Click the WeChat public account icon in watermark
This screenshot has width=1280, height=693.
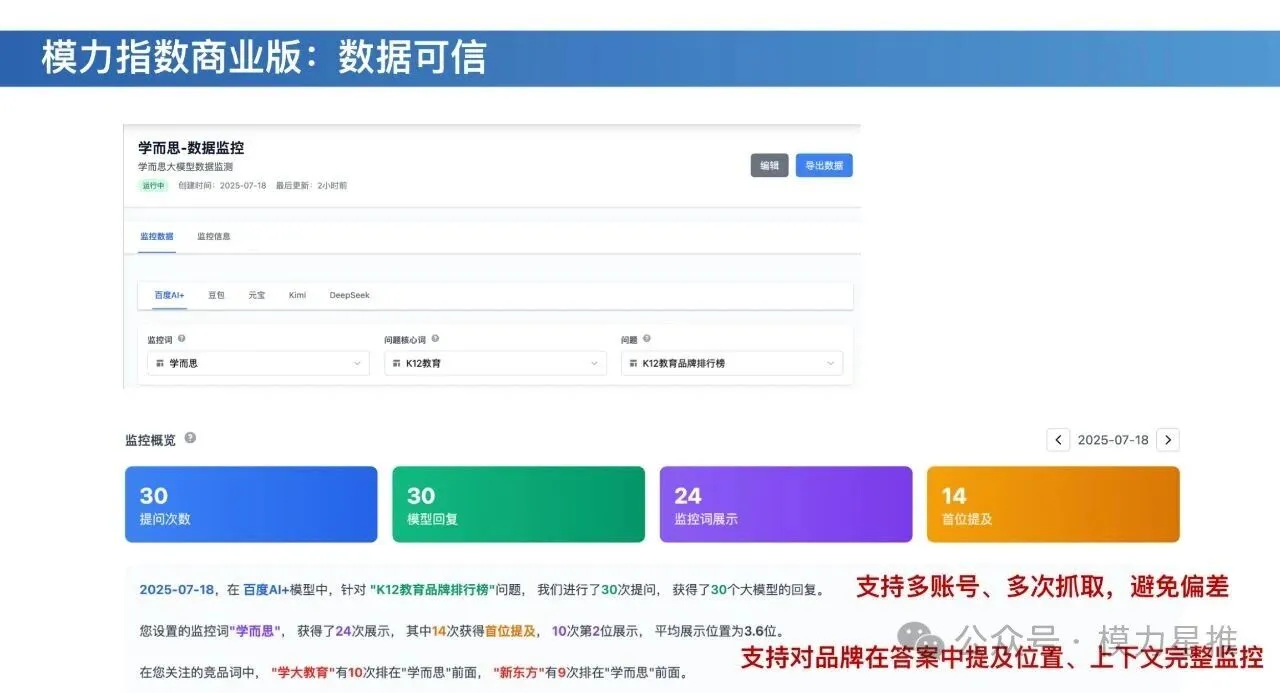pos(919,634)
